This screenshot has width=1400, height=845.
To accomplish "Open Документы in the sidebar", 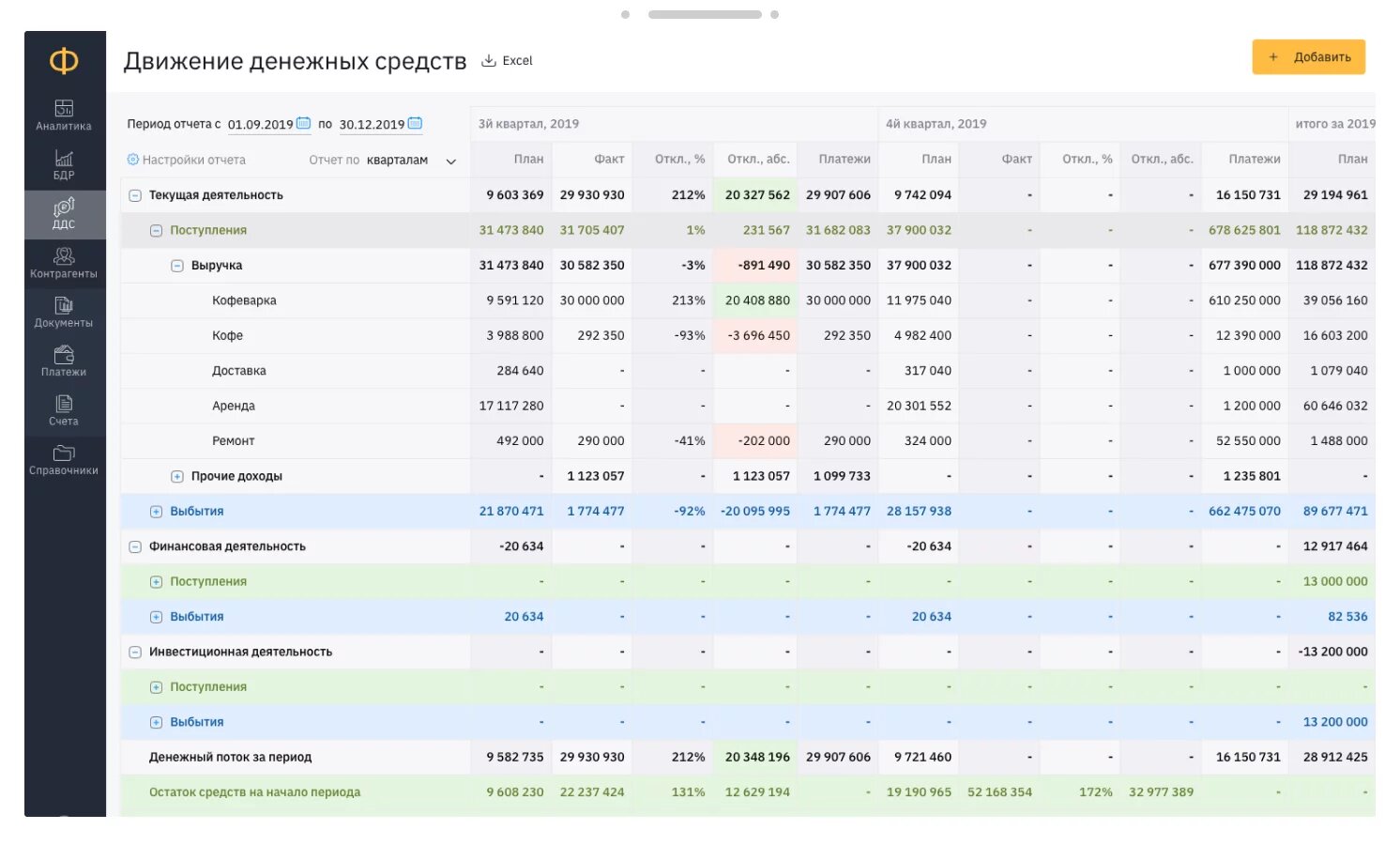I will [x=64, y=312].
